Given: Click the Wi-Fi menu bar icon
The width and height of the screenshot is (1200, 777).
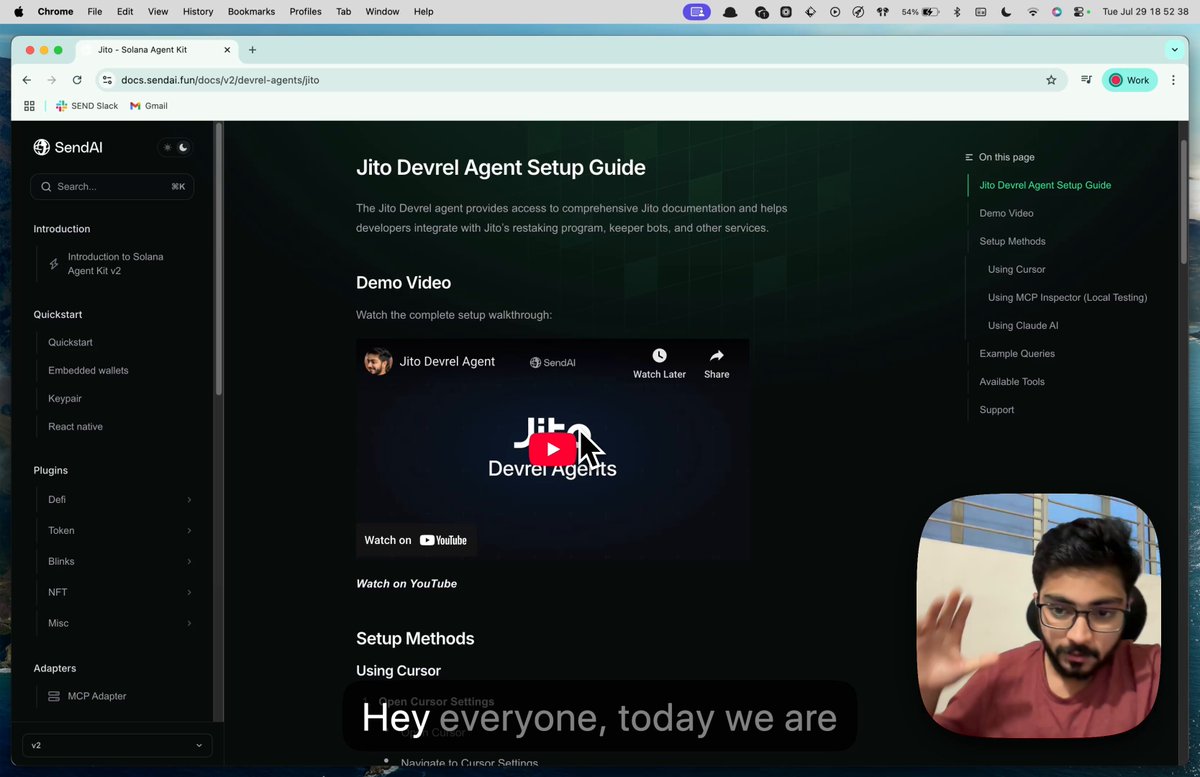Looking at the screenshot, I should (1032, 12).
